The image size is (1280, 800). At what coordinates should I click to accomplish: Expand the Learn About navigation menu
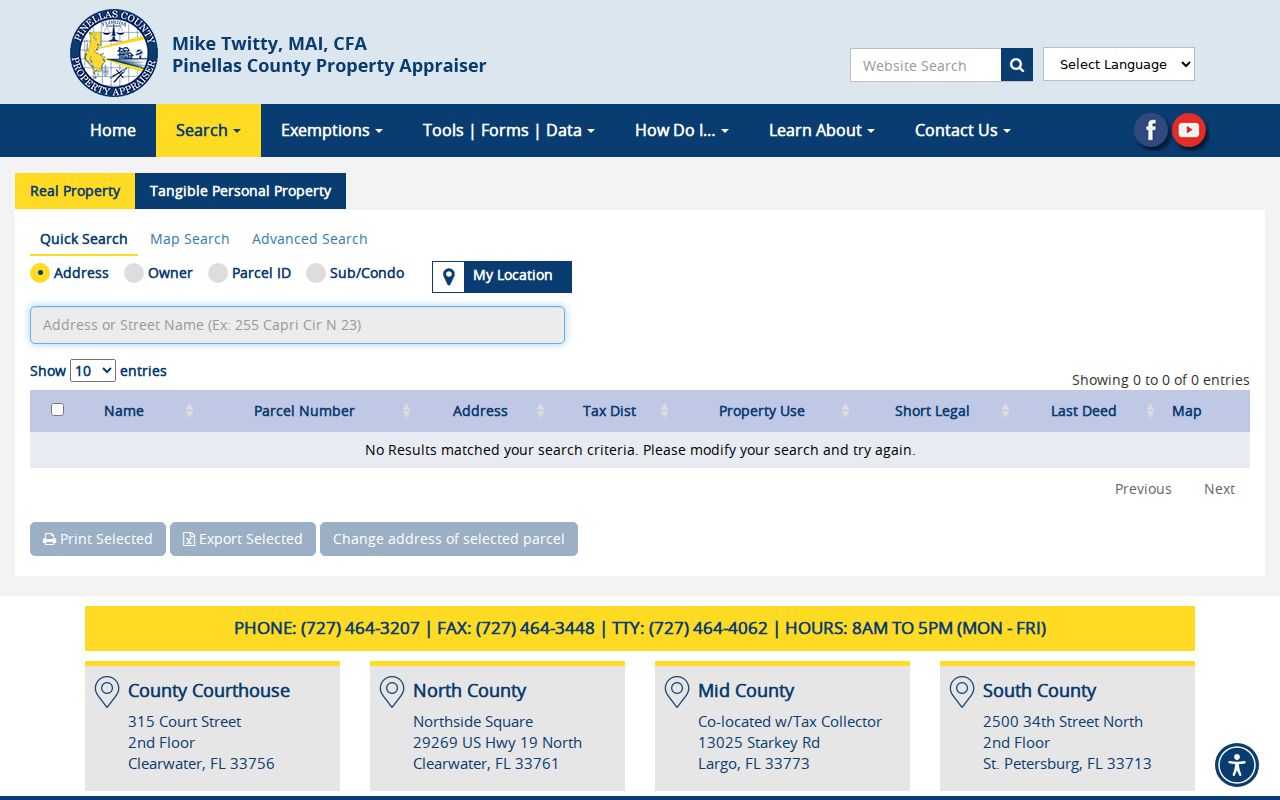[822, 130]
